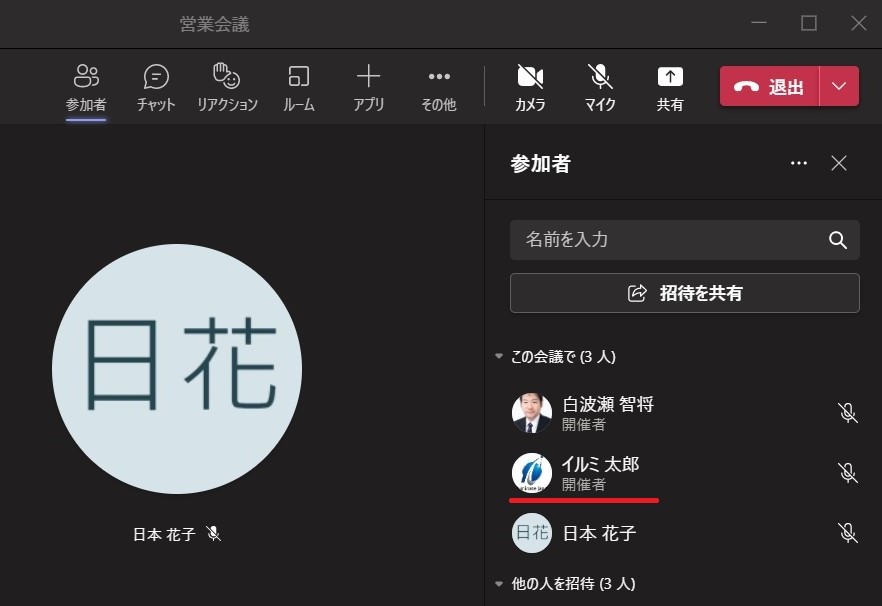Click the 日花 avatar in participants list
Viewport: 882px width, 606px height.
[532, 533]
